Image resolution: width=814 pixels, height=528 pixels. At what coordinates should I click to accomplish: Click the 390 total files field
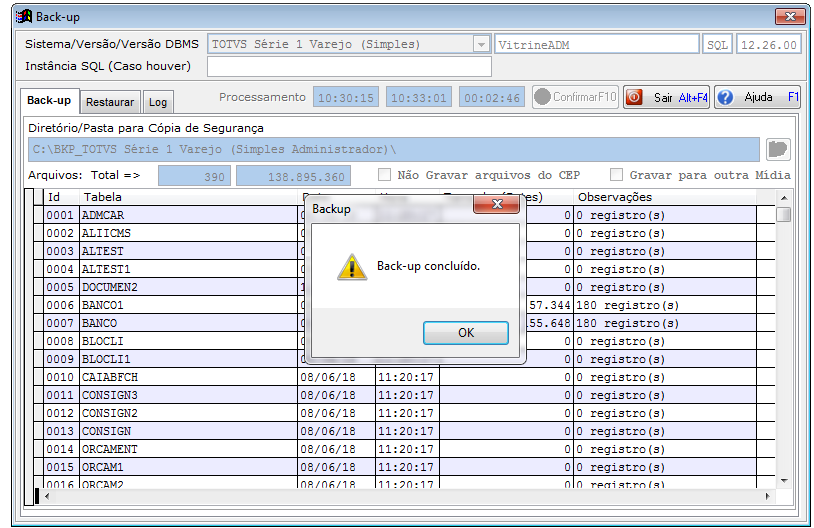(x=194, y=176)
